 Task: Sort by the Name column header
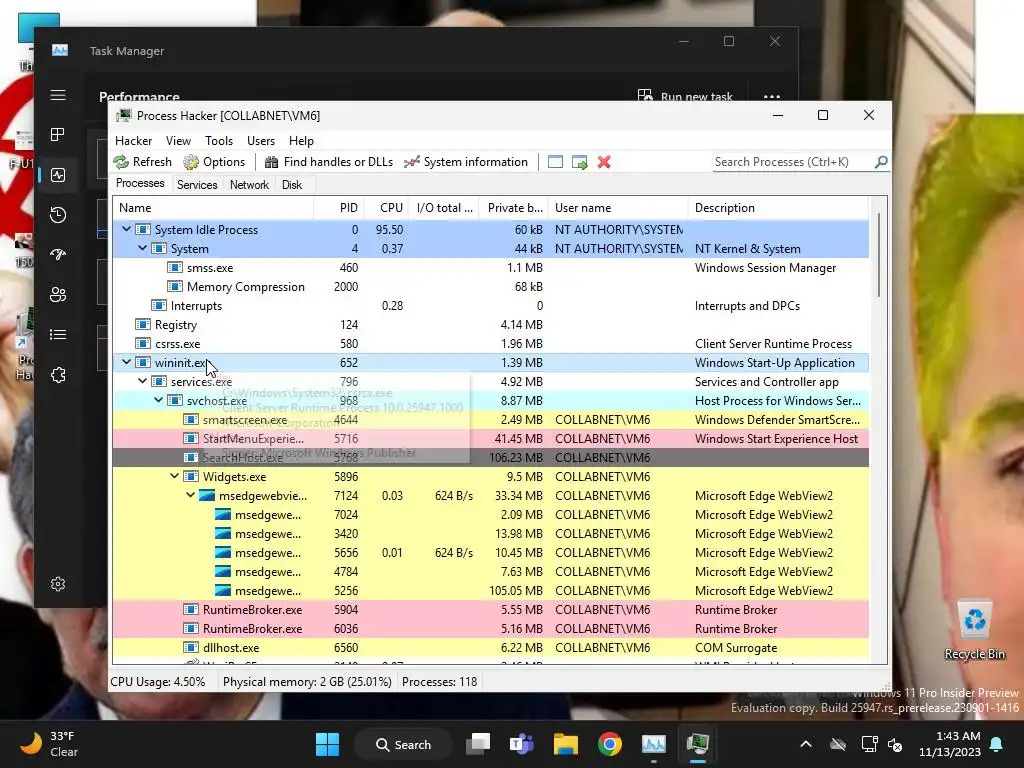[213, 208]
